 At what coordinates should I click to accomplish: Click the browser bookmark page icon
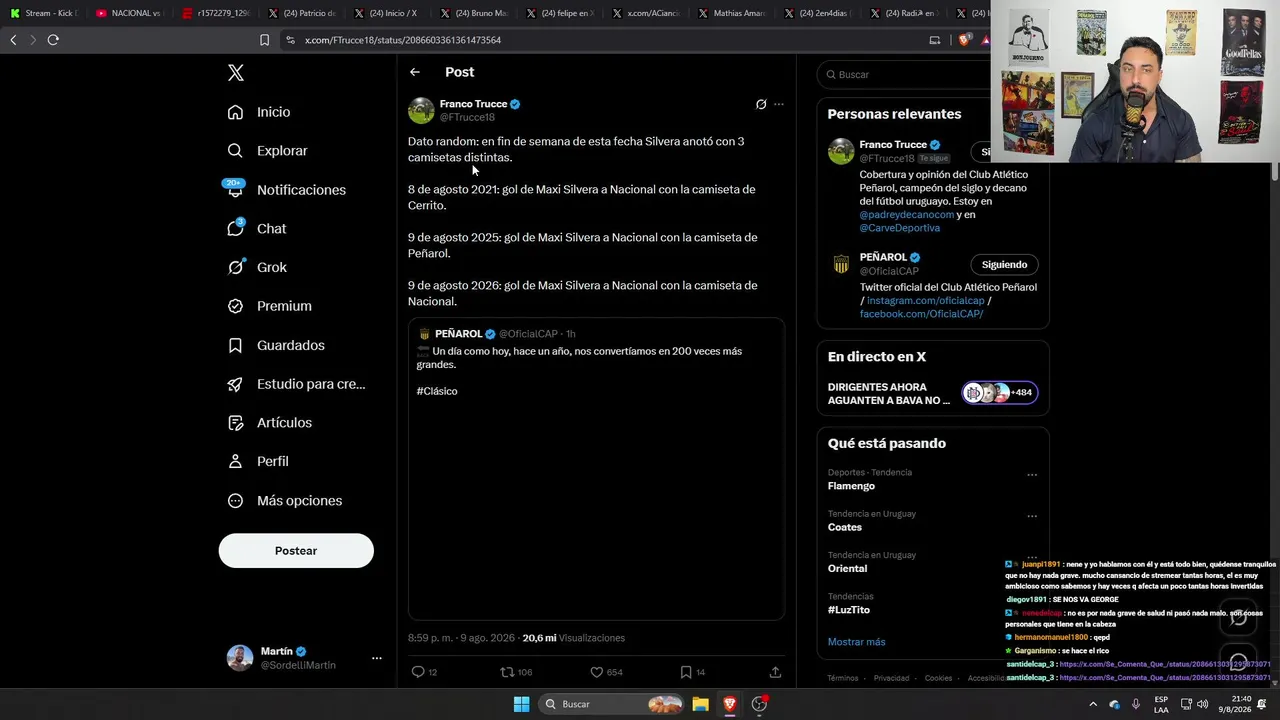tap(264, 40)
